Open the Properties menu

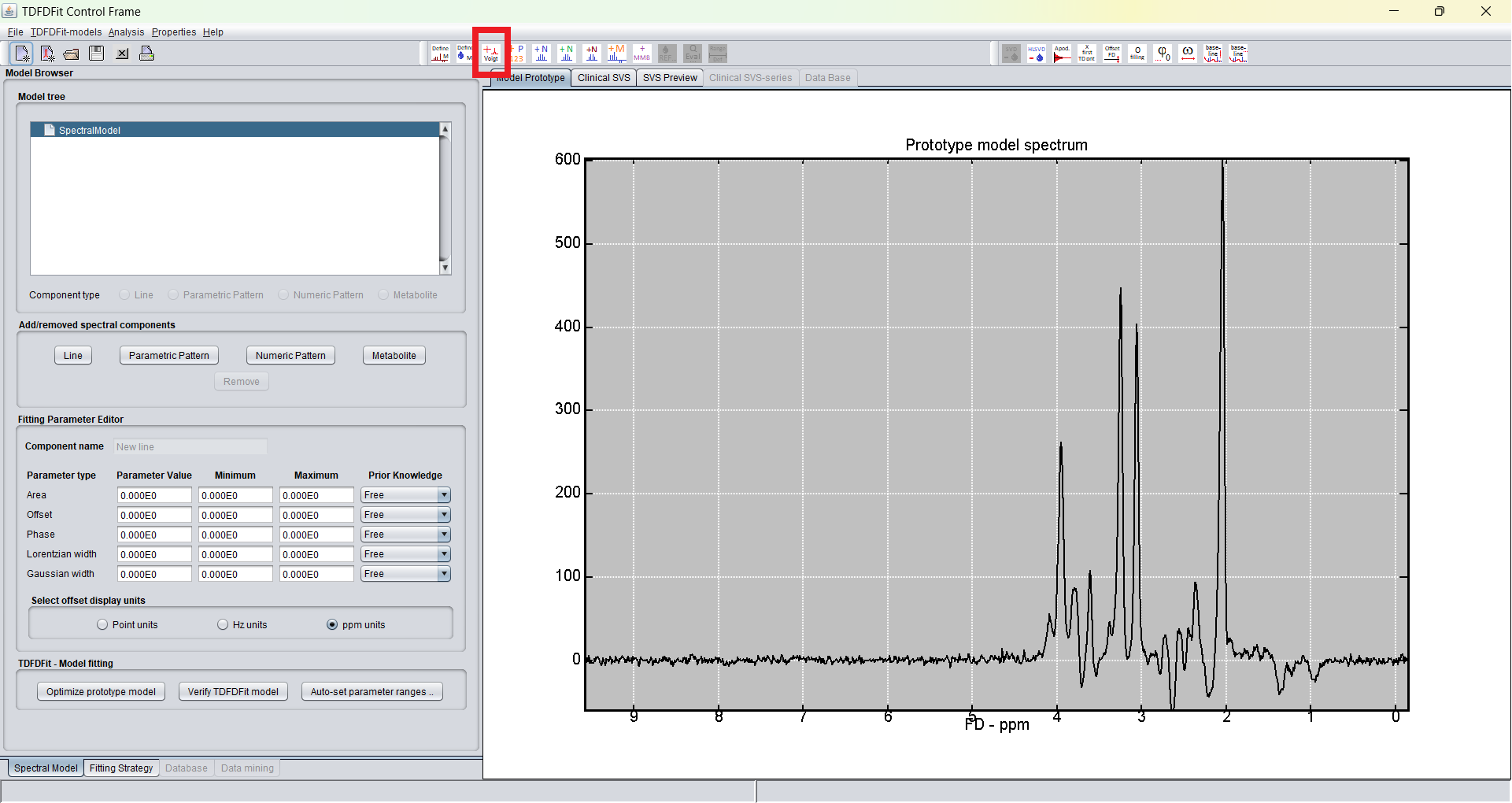pos(174,32)
